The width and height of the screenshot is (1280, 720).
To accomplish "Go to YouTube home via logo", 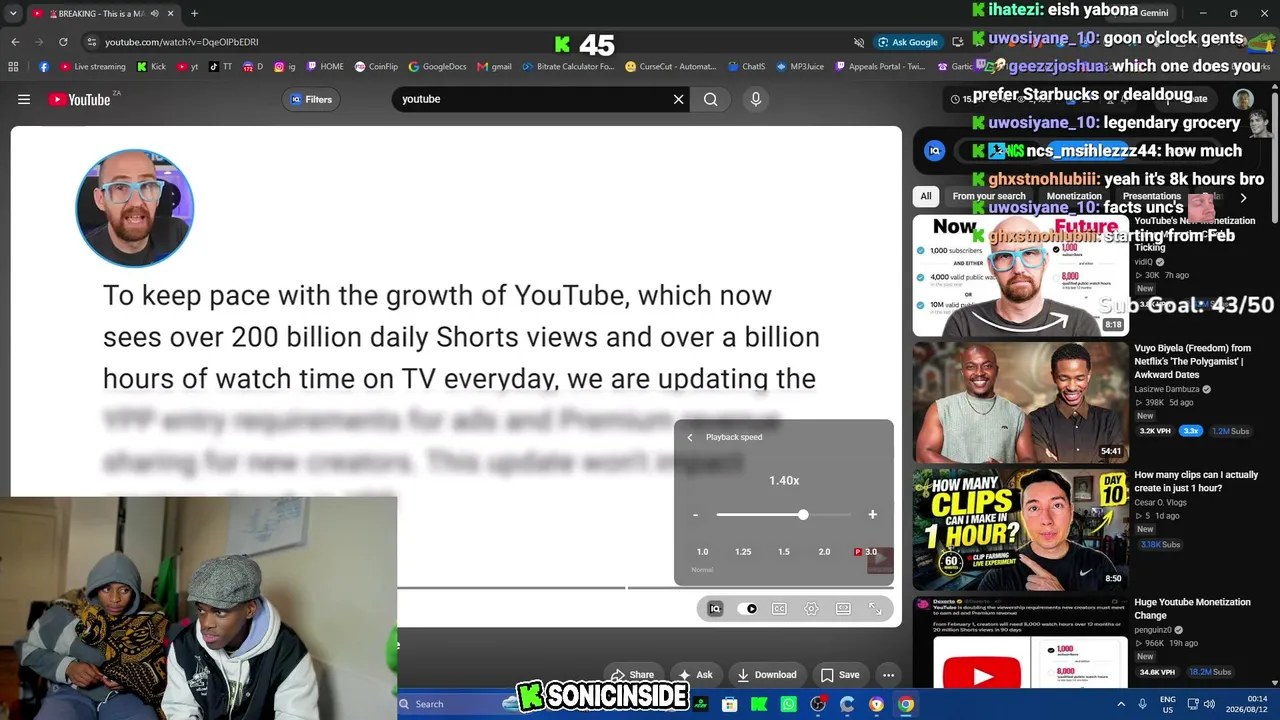I will coord(79,99).
